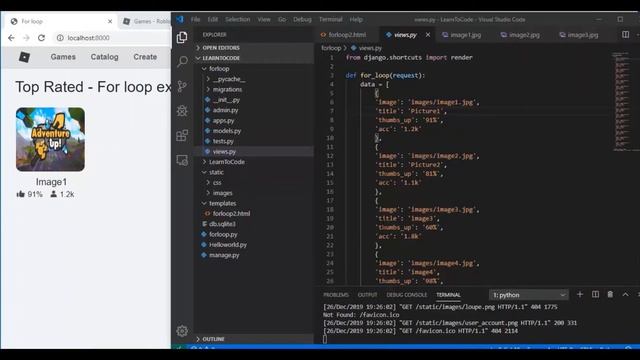Reload the localhost page in browser
640x360 pixels.
(41, 38)
